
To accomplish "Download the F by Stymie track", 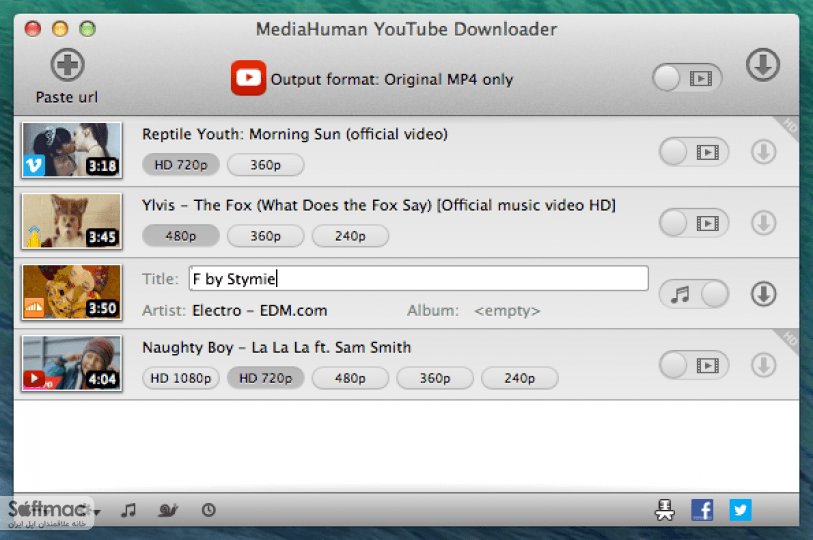I will tap(763, 294).
